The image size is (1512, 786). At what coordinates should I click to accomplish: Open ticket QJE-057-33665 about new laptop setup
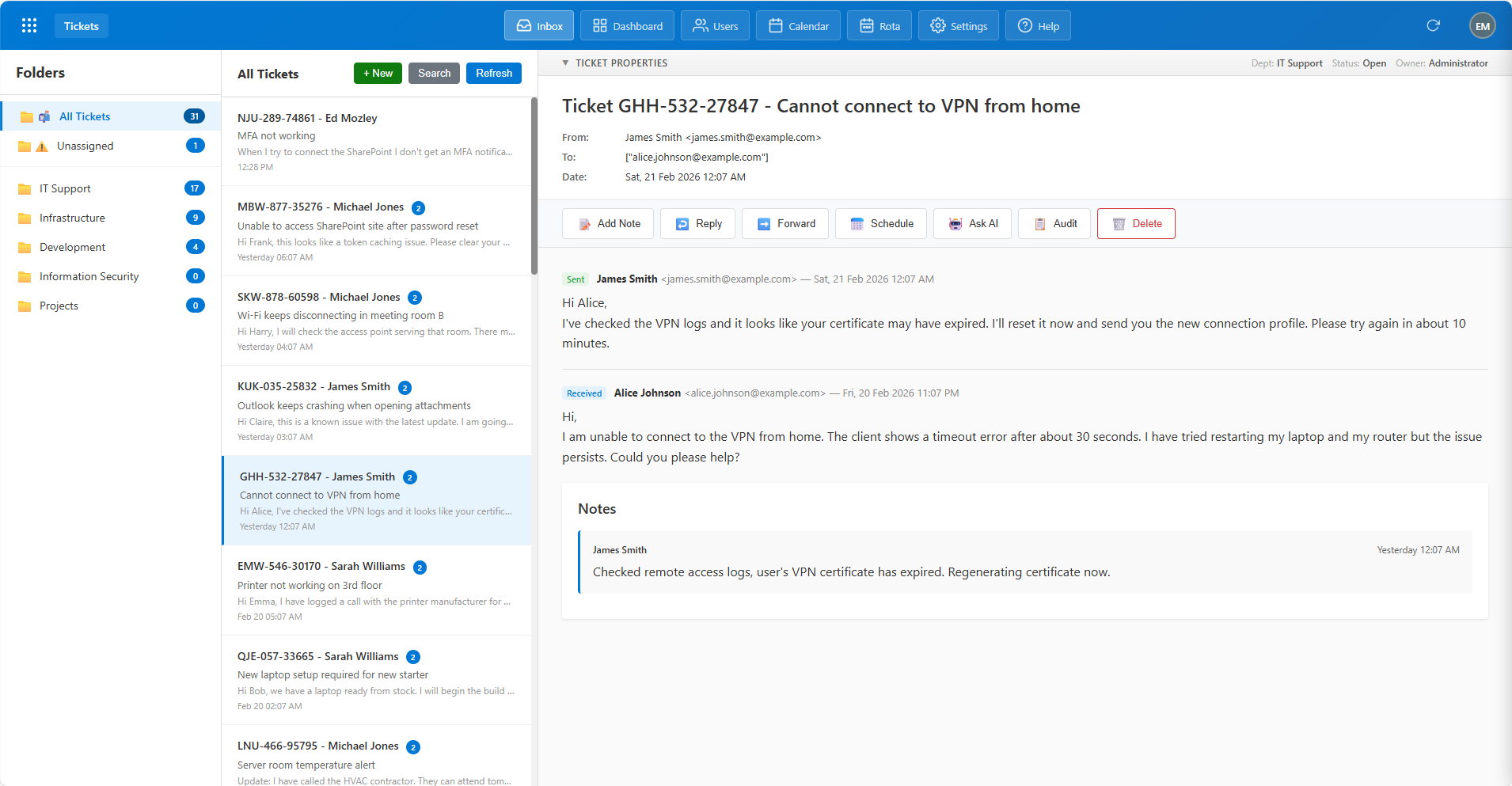click(376, 680)
